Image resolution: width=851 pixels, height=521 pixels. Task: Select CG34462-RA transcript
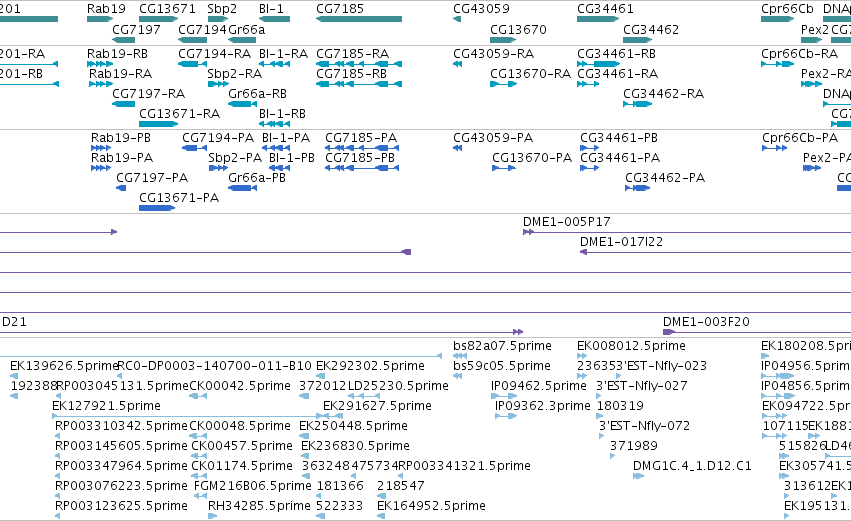(638, 104)
